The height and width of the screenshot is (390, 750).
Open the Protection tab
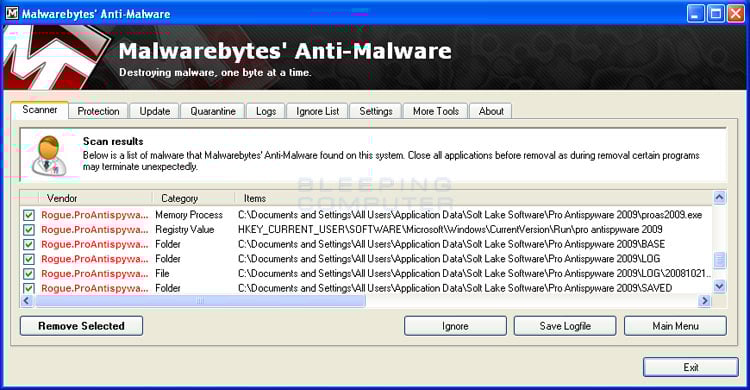[x=98, y=111]
